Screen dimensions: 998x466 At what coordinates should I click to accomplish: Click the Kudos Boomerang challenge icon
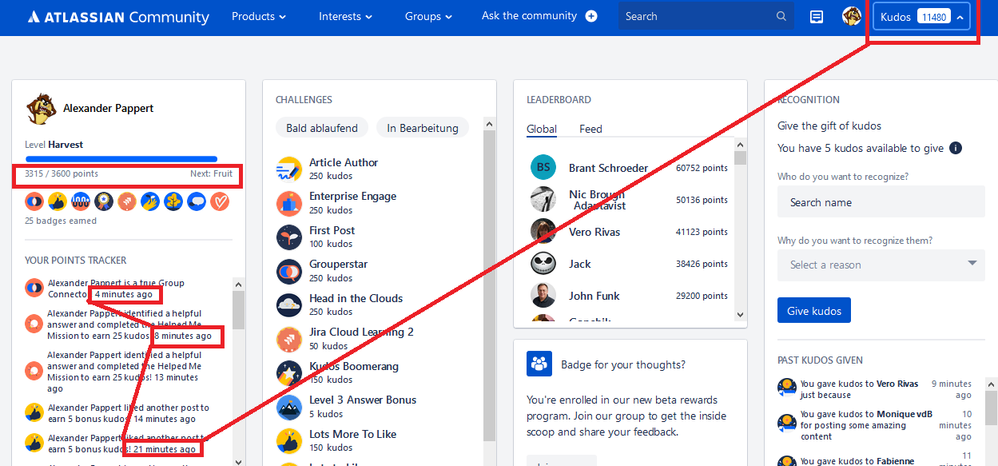pyautogui.click(x=289, y=373)
